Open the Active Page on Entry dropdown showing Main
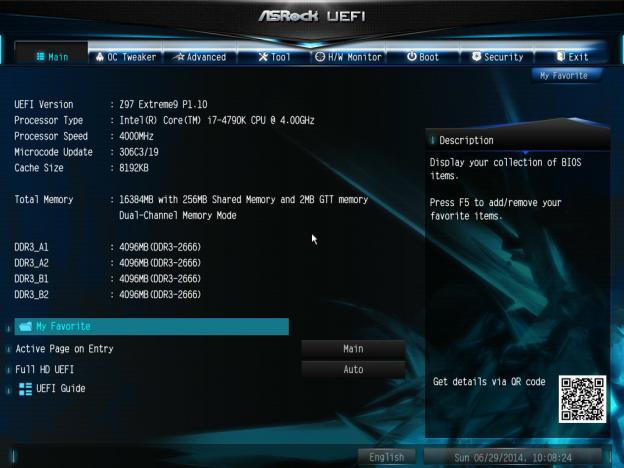The width and height of the screenshot is (624, 468). [353, 349]
